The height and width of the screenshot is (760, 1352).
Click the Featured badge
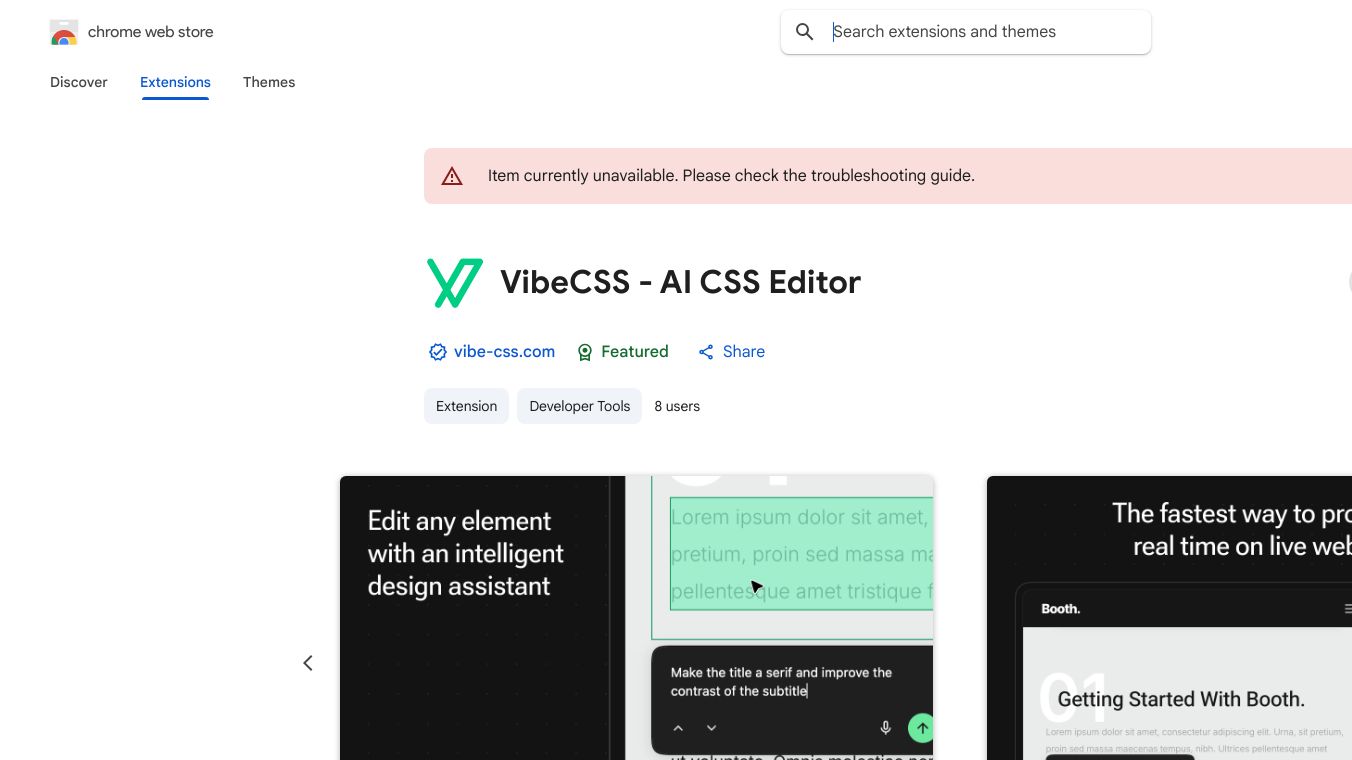[x=623, y=352]
